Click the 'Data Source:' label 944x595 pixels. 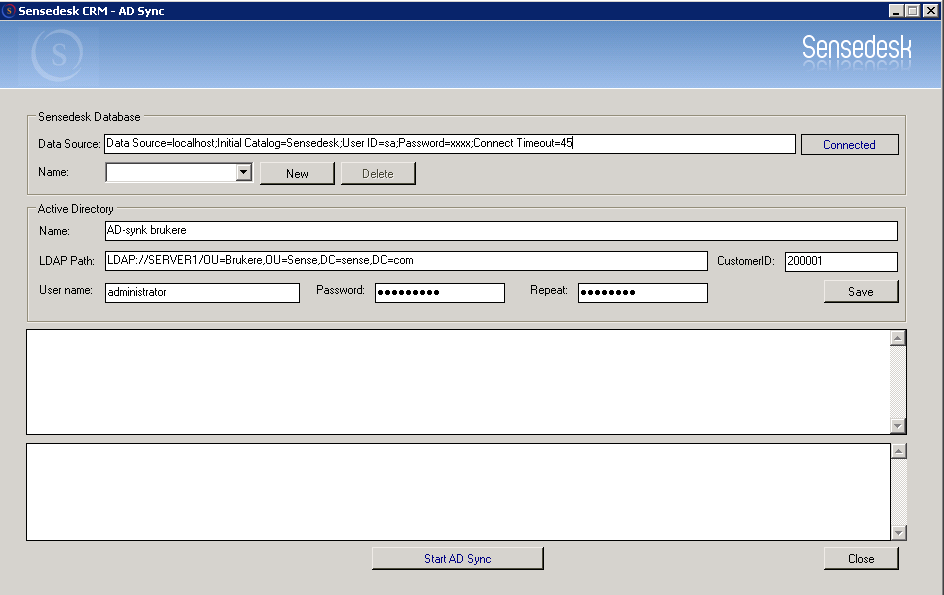pyautogui.click(x=69, y=144)
